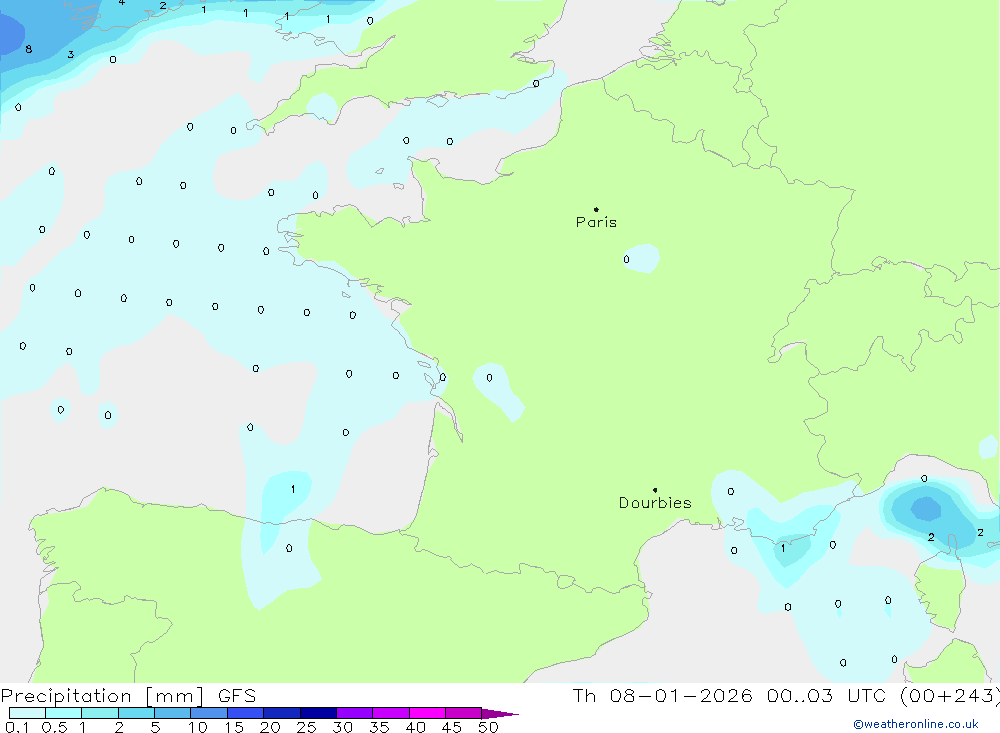Click the precipitation value '8' on the map
This screenshot has height=733, width=1000.
[29, 49]
